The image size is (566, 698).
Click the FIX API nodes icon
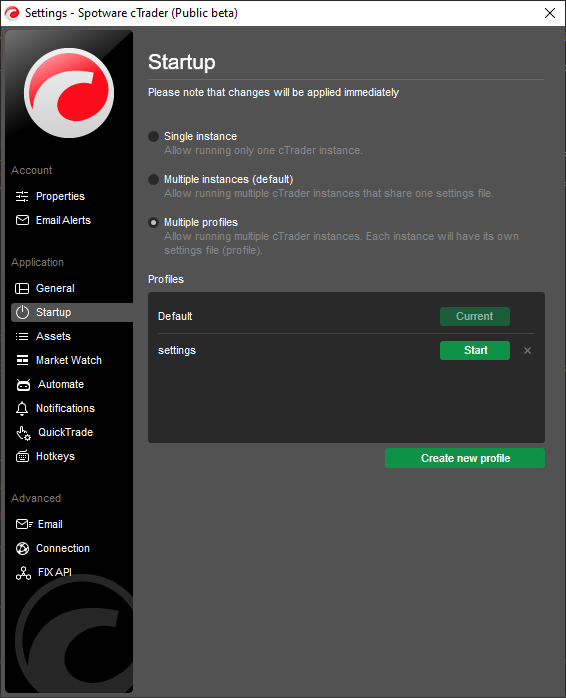point(23,573)
